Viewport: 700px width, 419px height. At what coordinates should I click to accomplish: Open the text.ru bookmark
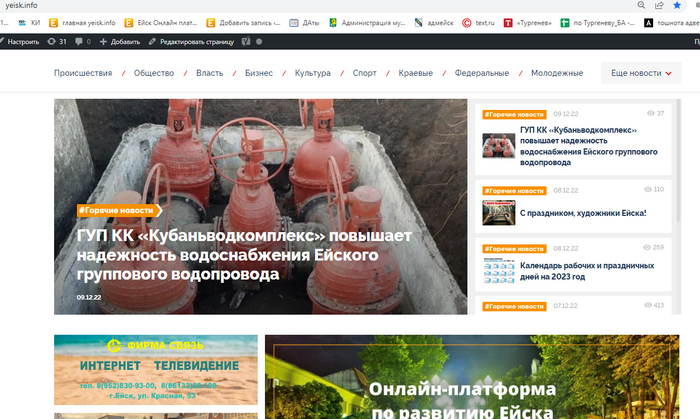[478, 23]
